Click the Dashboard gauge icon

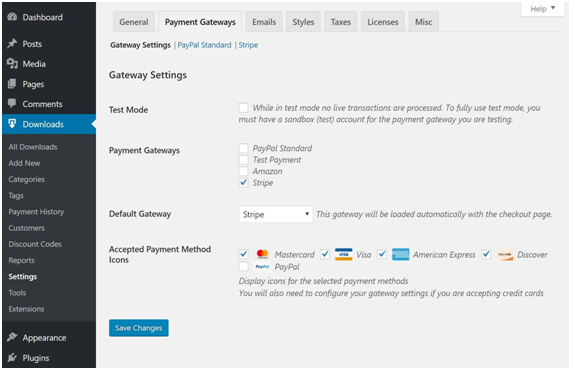pos(12,17)
